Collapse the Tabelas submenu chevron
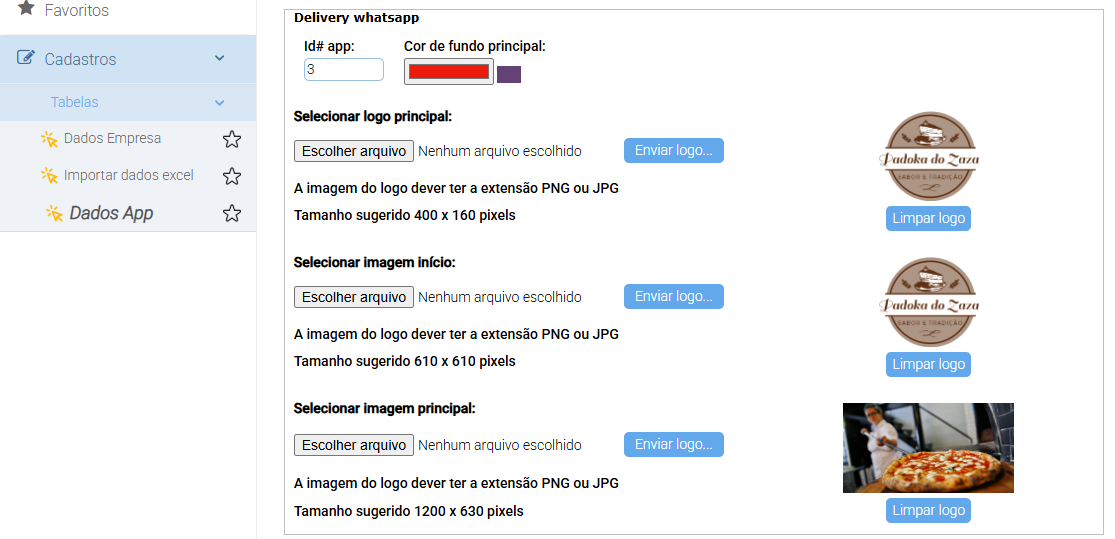The image size is (1115, 539). (x=220, y=102)
